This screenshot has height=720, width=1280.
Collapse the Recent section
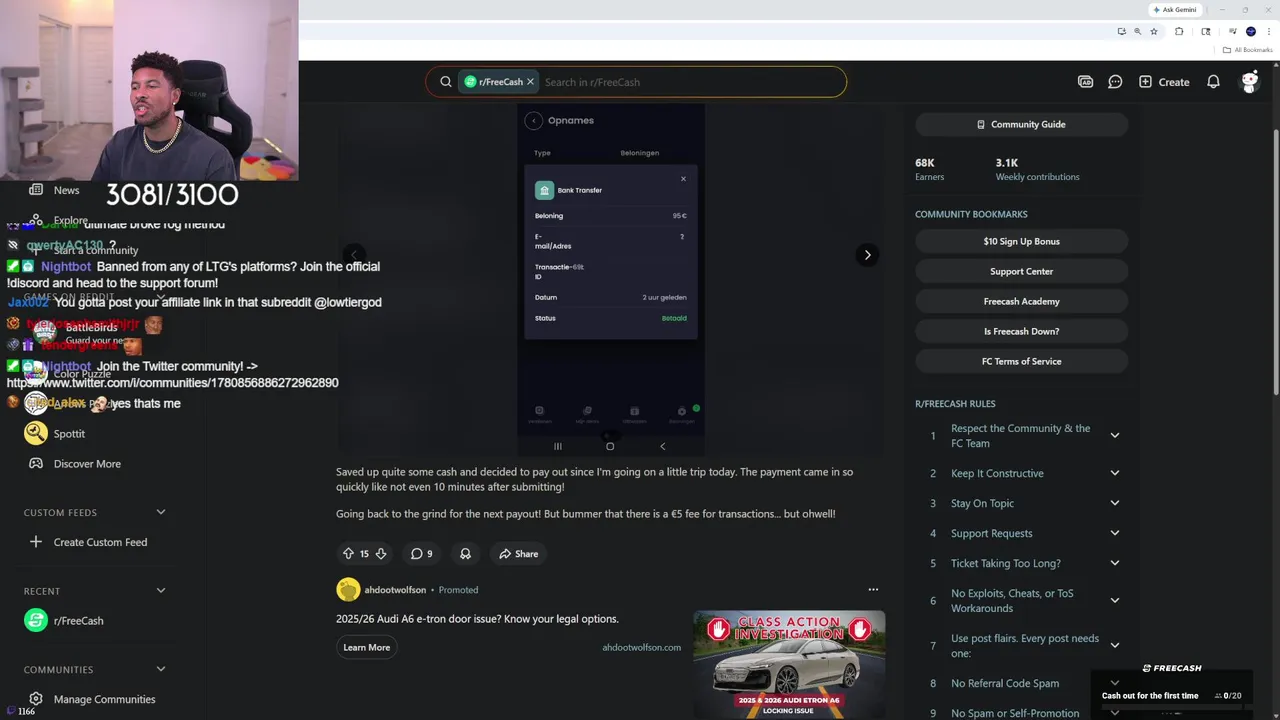(x=160, y=591)
